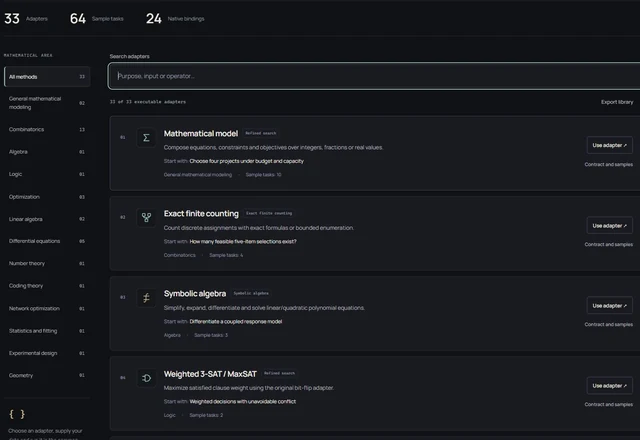Click 'Sample tasks: 3' under Symbolic algebra
640x440 pixels.
point(211,335)
